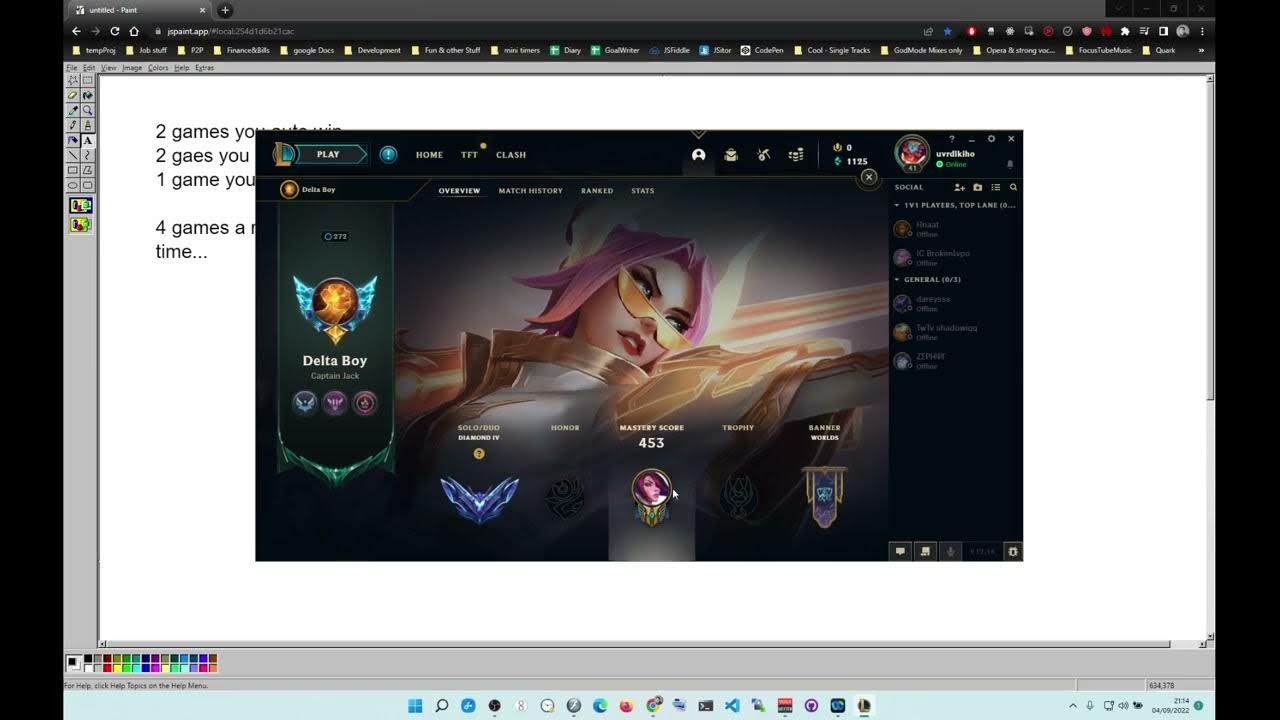Pick the black color swatch in palette
The height and width of the screenshot is (720, 1280).
point(88,658)
